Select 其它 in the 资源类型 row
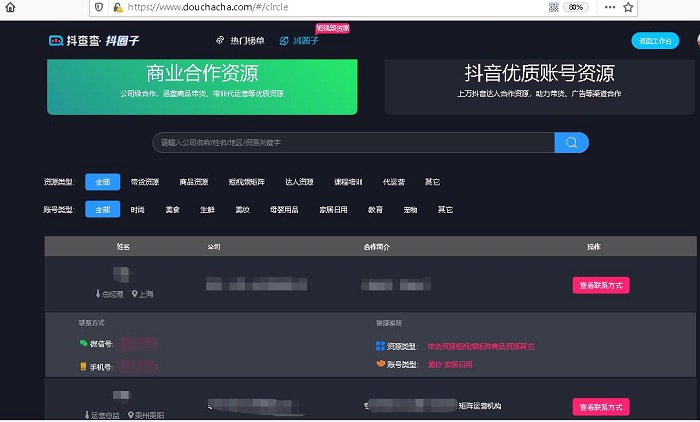700x422 pixels. [432, 182]
